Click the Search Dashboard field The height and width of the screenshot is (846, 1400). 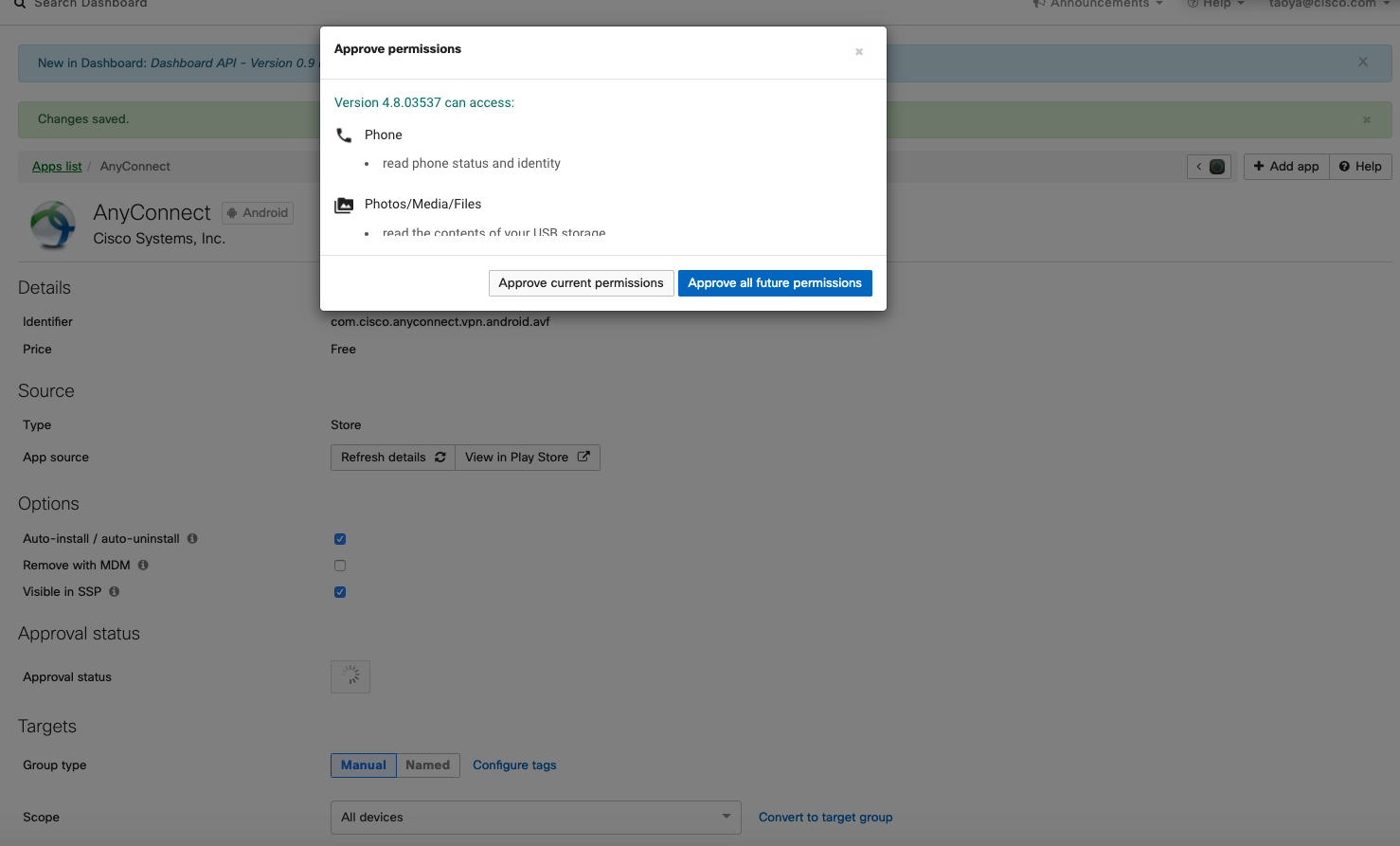91,4
